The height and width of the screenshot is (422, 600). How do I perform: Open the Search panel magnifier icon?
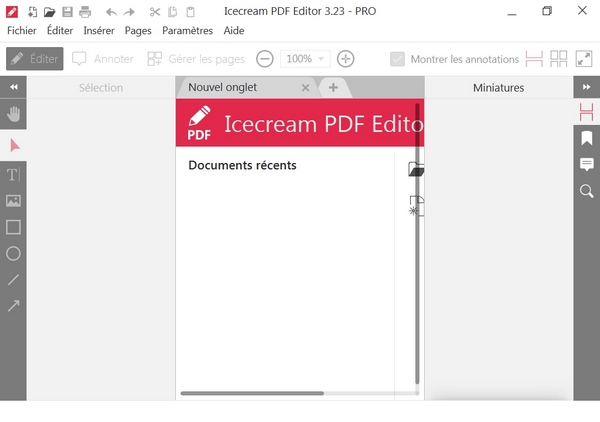click(587, 191)
